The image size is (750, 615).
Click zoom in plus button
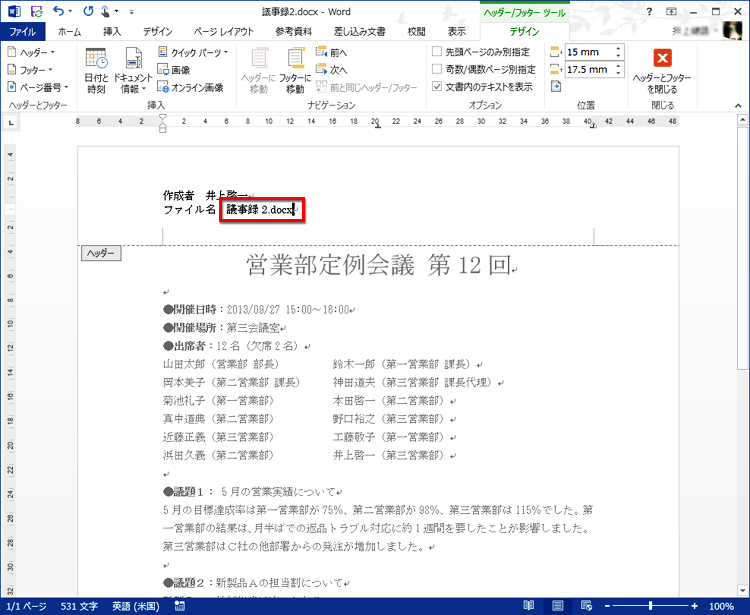point(695,606)
